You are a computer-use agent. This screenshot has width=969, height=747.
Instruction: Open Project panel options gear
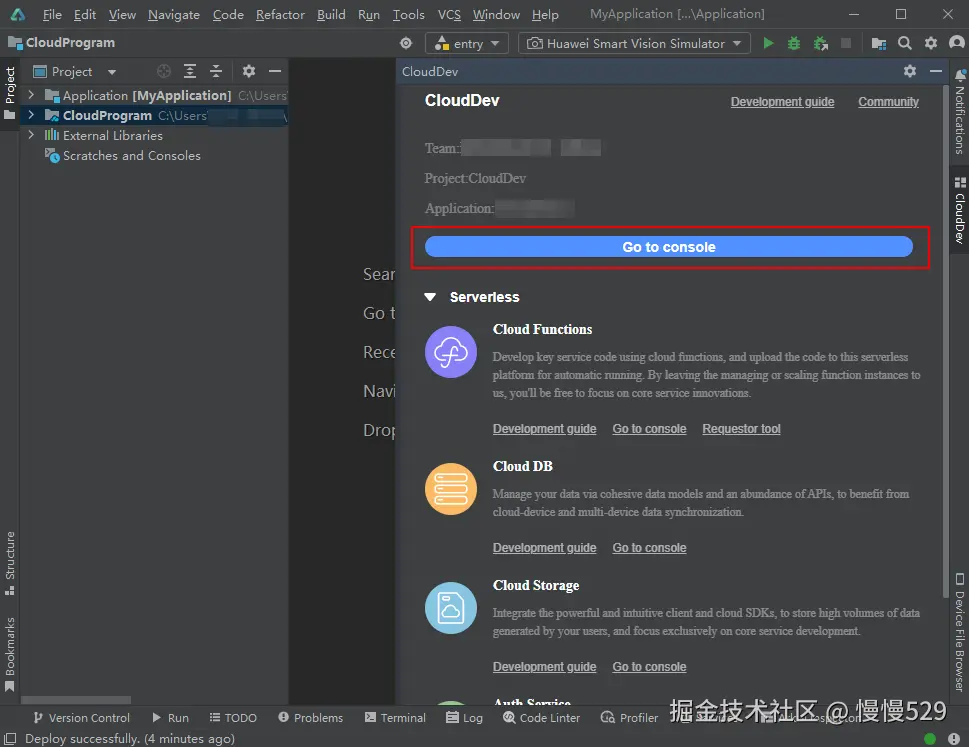click(249, 72)
